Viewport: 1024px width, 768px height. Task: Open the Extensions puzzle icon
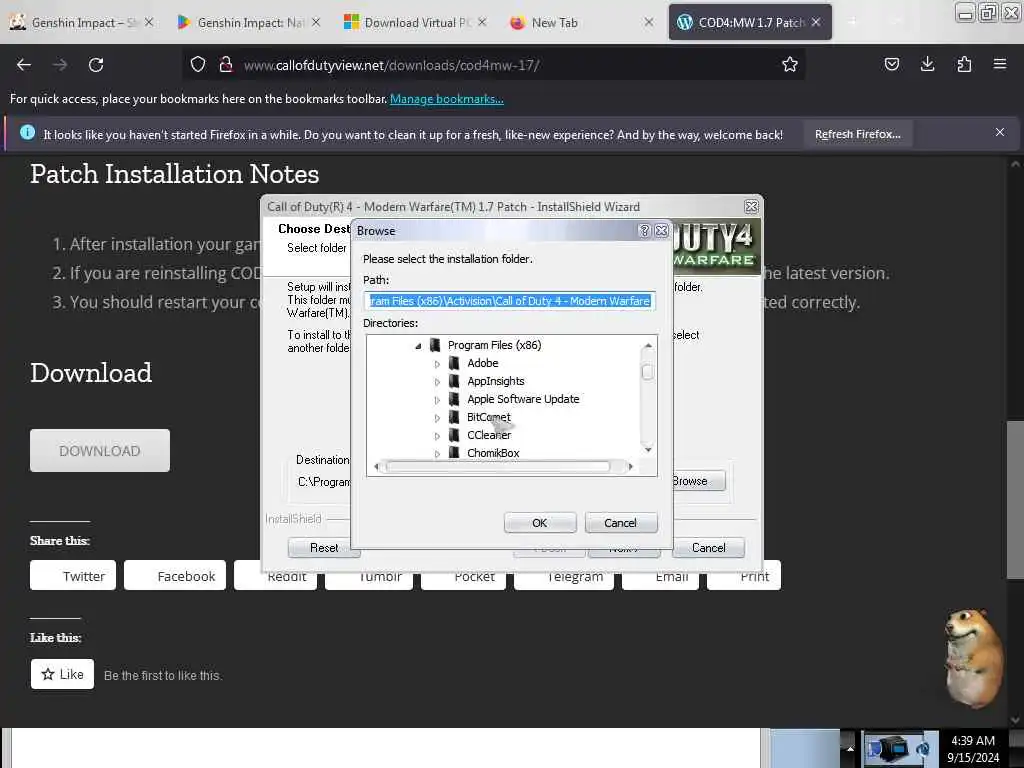[x=964, y=64]
